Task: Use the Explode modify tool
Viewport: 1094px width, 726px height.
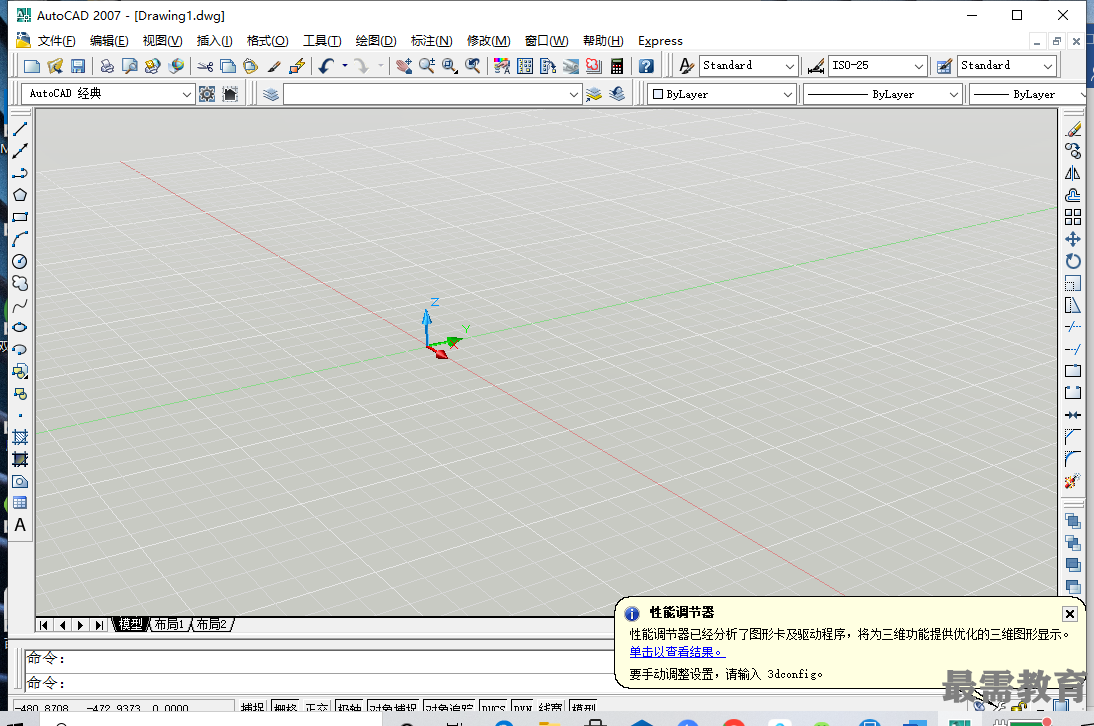Action: coord(1073,481)
